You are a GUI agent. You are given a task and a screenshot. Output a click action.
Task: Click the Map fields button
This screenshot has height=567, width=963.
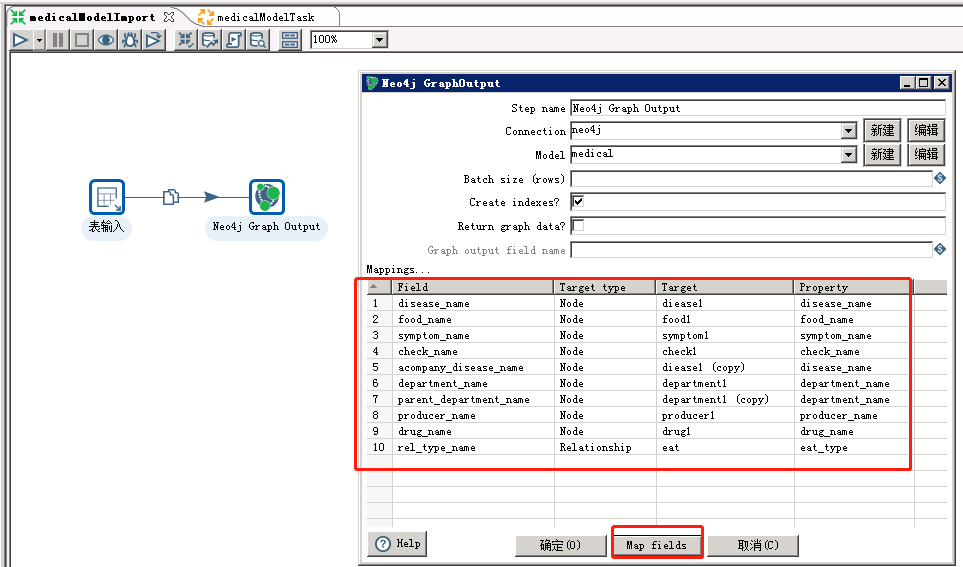pyautogui.click(x=656, y=545)
